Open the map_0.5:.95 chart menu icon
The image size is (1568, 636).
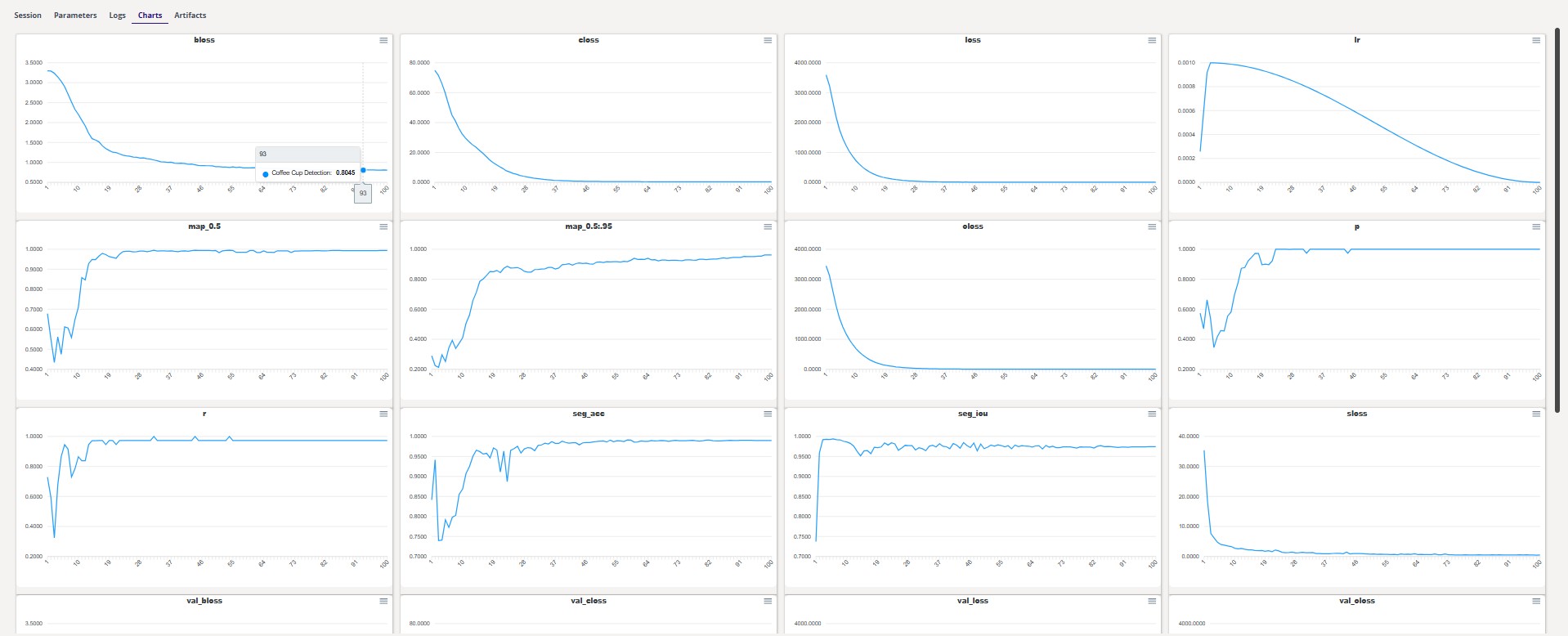(x=768, y=227)
